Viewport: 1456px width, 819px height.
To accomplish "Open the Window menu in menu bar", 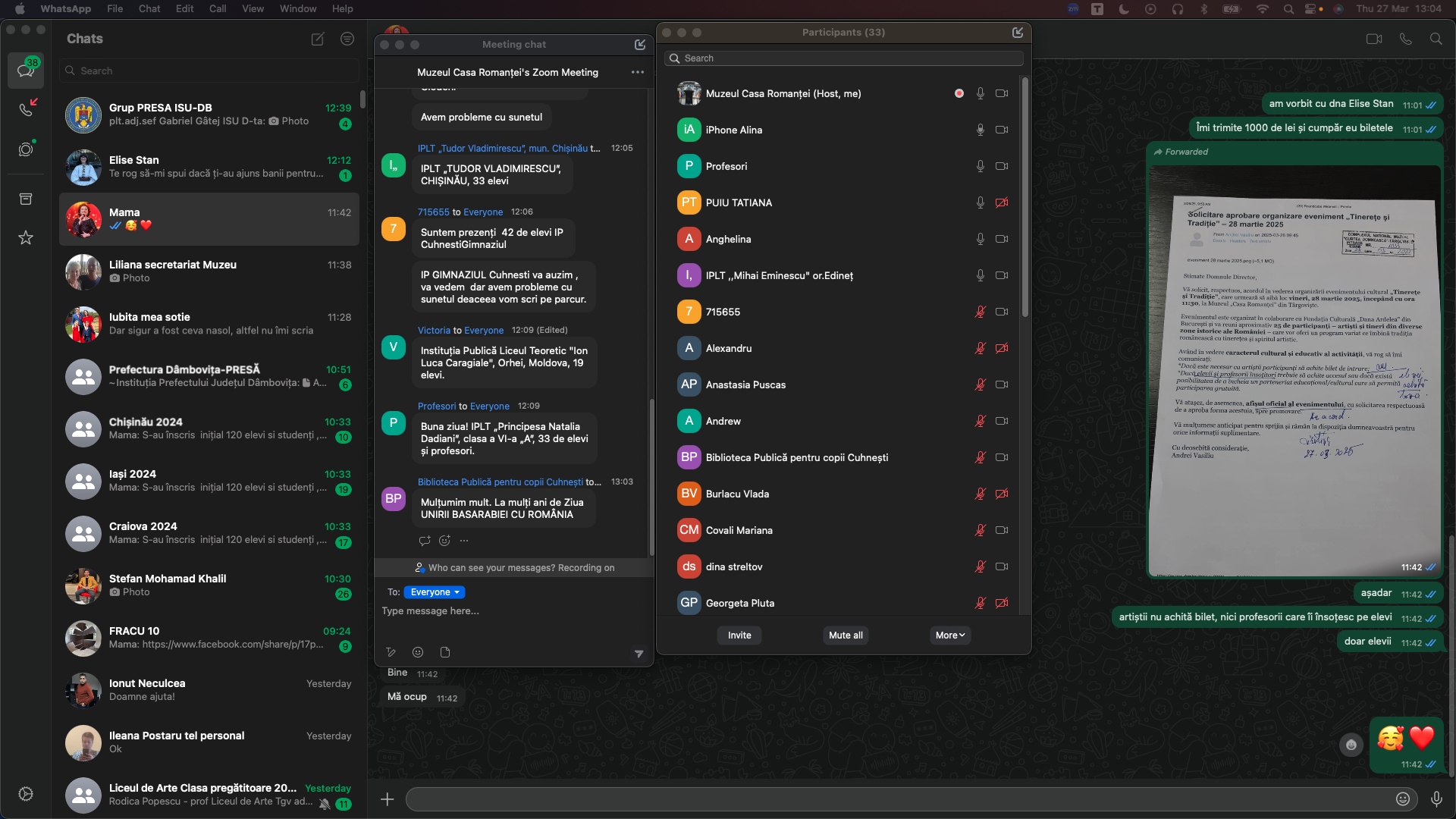I will coord(297,8).
